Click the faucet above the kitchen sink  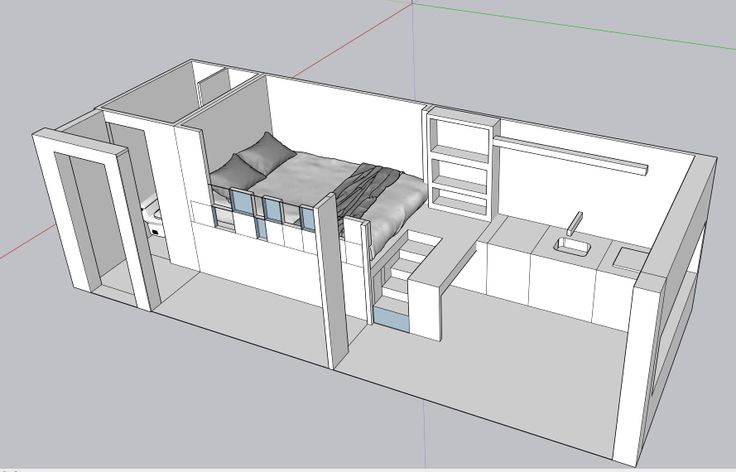pyautogui.click(x=575, y=222)
